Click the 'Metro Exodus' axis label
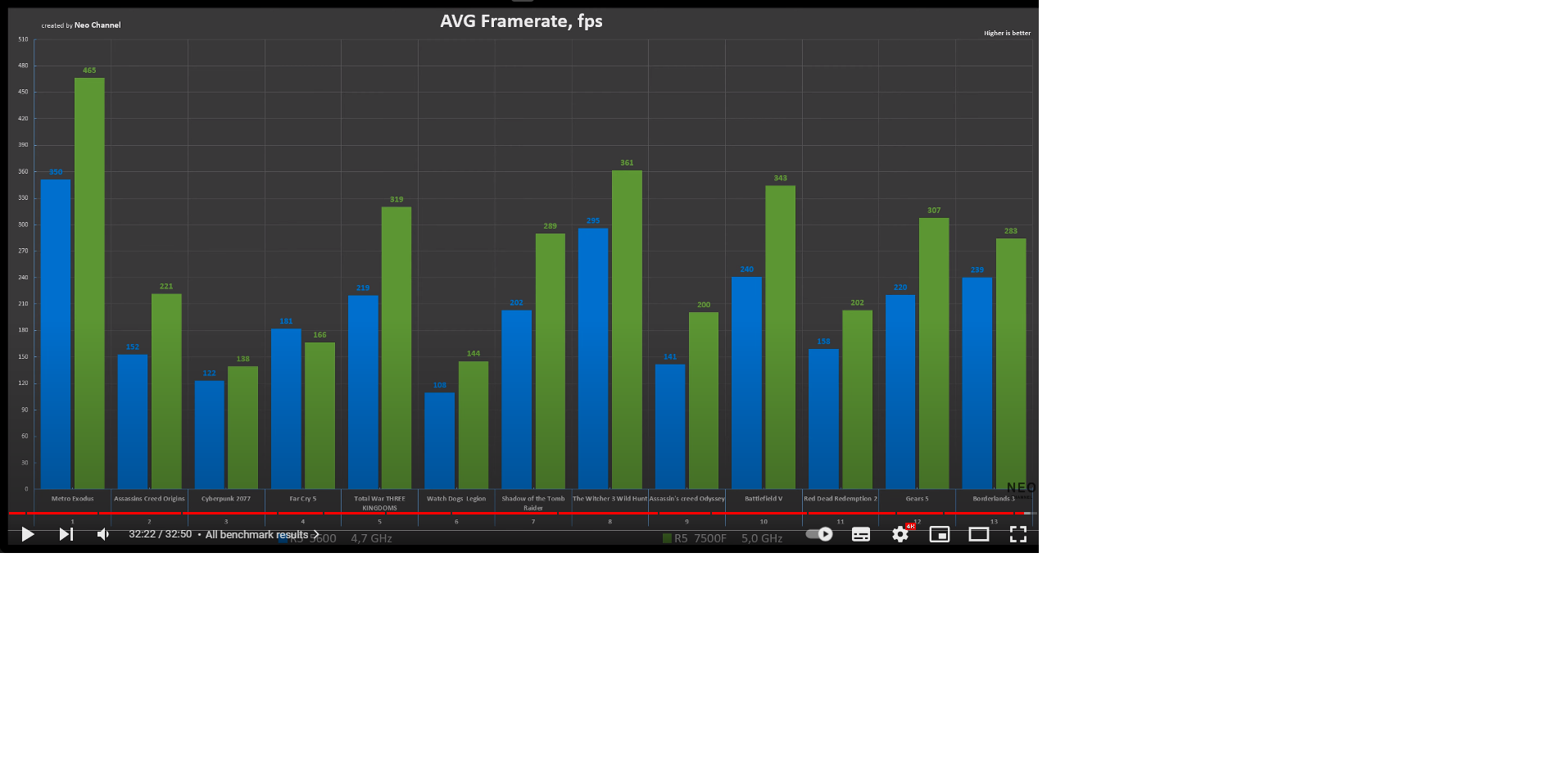 [x=72, y=498]
